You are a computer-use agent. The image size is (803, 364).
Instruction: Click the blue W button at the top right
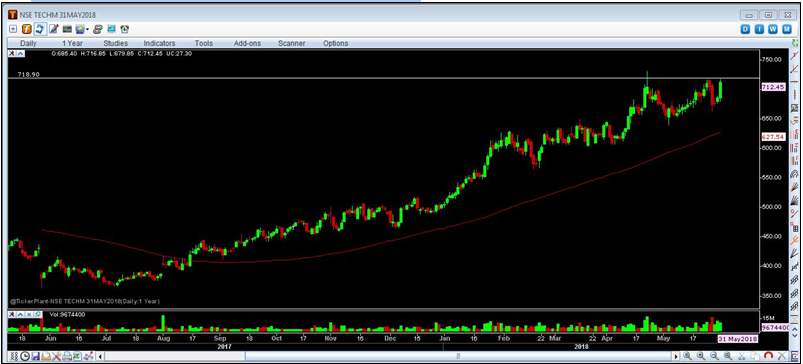tap(773, 30)
